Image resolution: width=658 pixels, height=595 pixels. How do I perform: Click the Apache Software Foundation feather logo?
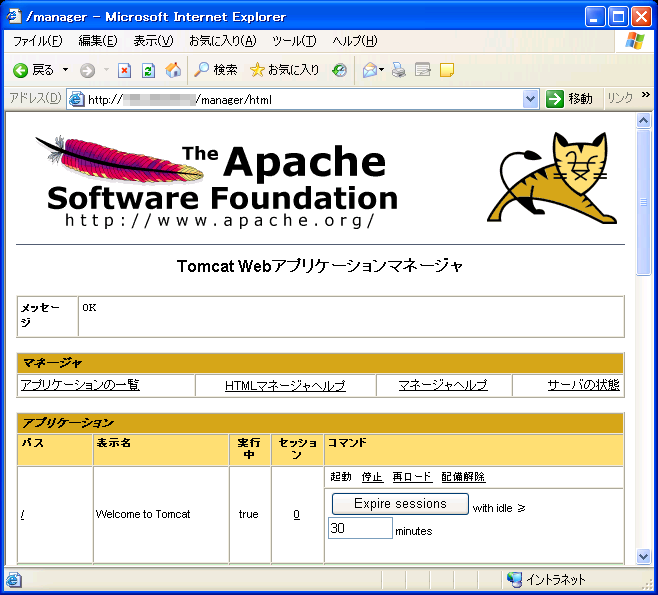click(x=216, y=181)
